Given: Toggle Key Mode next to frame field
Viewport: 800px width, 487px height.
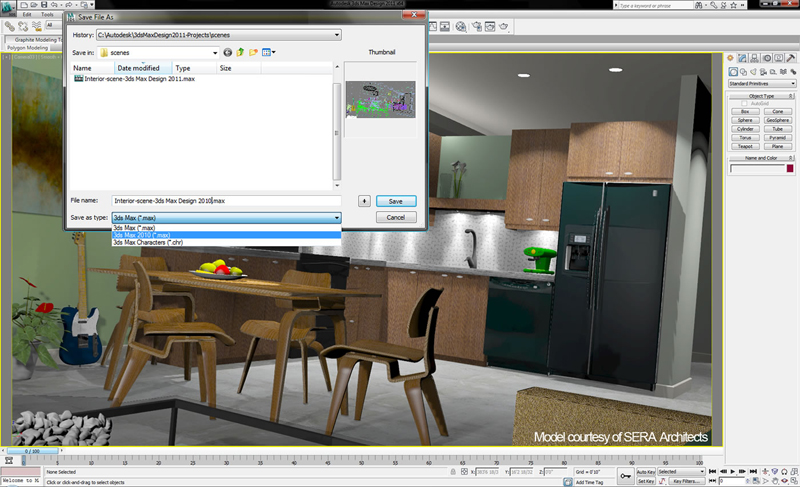Looking at the screenshot, I should click(713, 481).
